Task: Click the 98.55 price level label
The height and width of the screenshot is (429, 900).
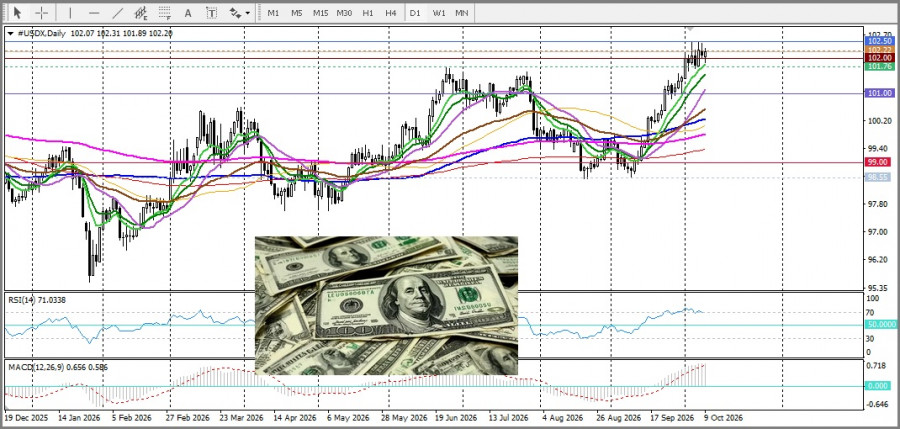Action: [x=879, y=177]
